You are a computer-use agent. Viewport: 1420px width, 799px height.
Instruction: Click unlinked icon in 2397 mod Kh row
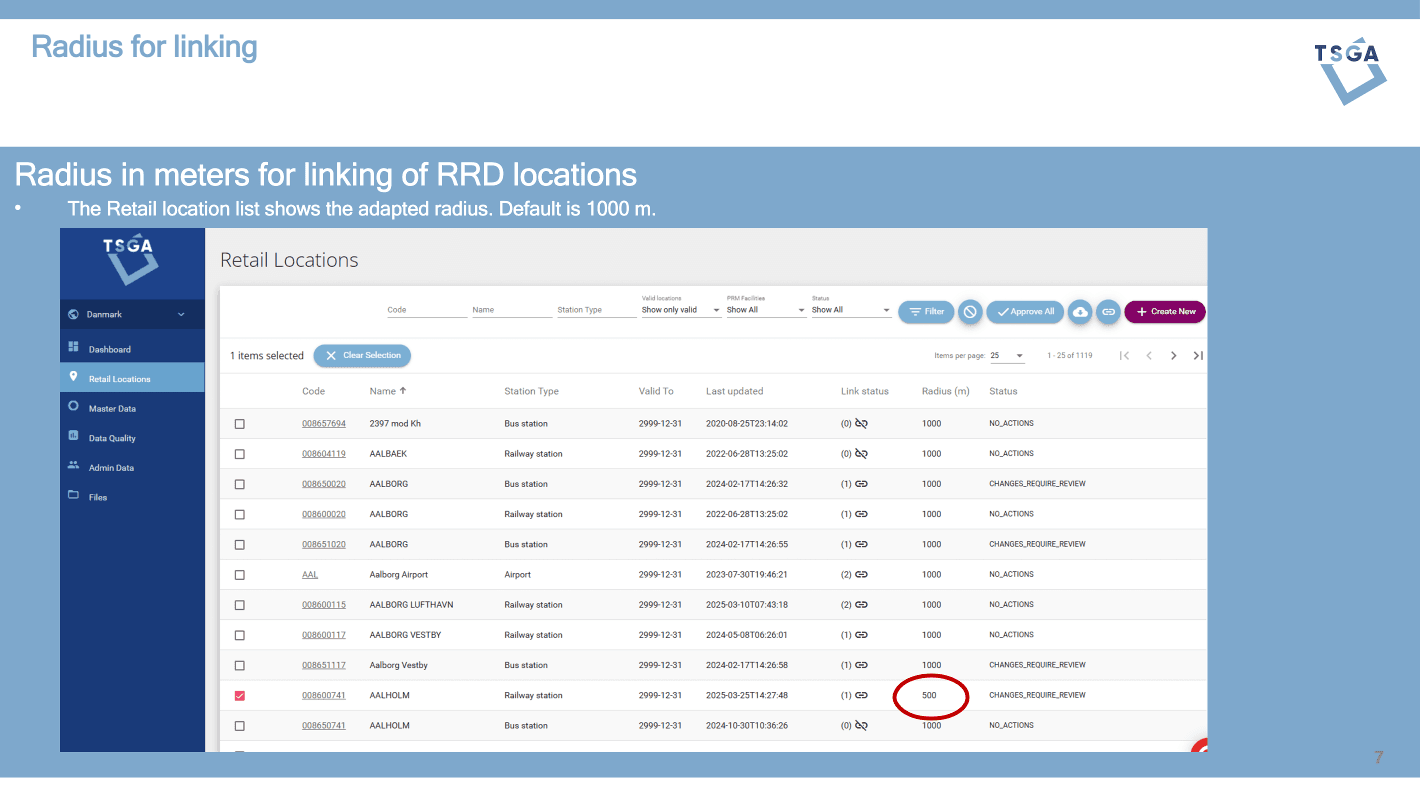tap(862, 424)
